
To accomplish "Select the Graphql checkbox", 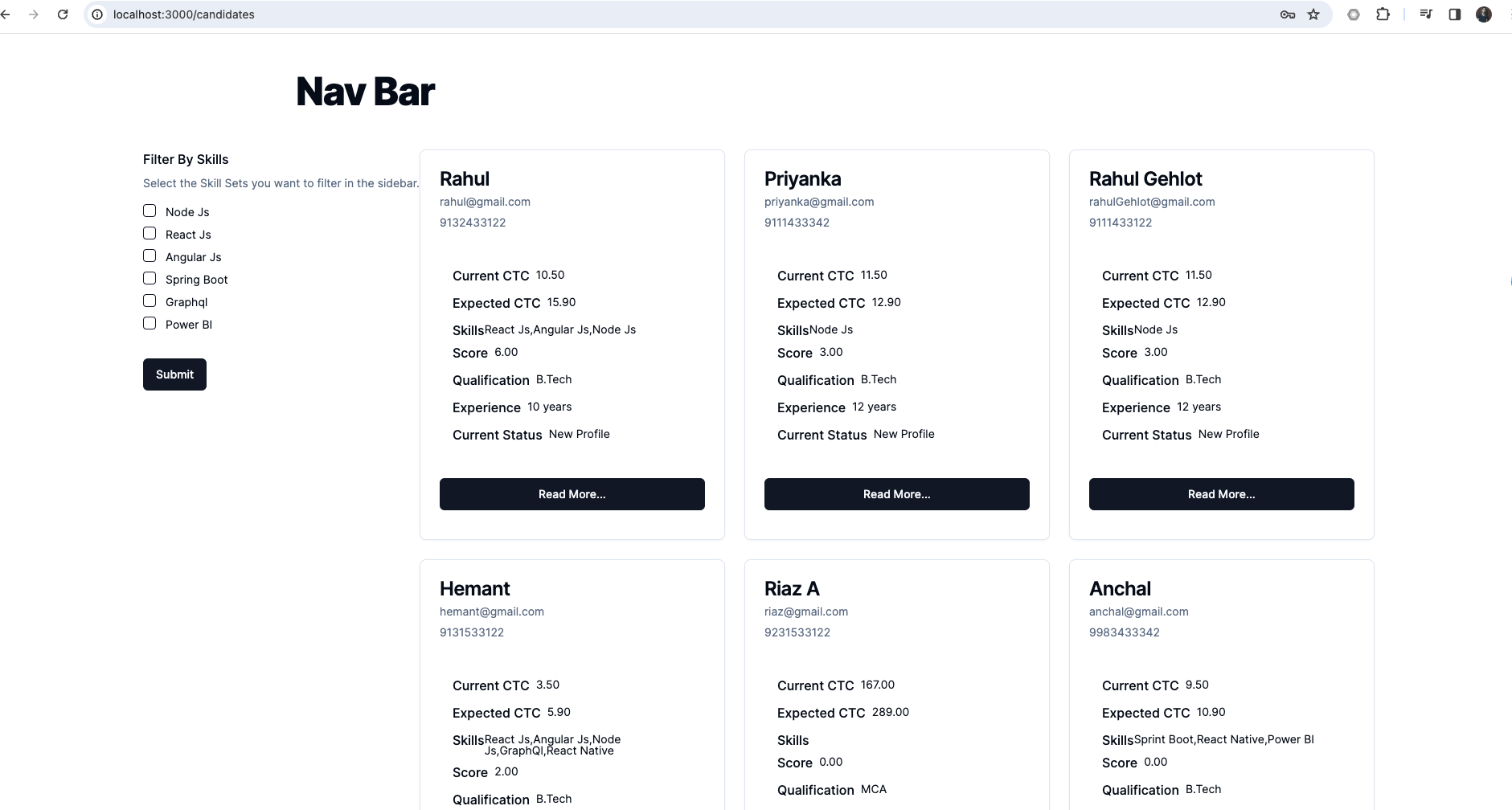I will (x=150, y=301).
